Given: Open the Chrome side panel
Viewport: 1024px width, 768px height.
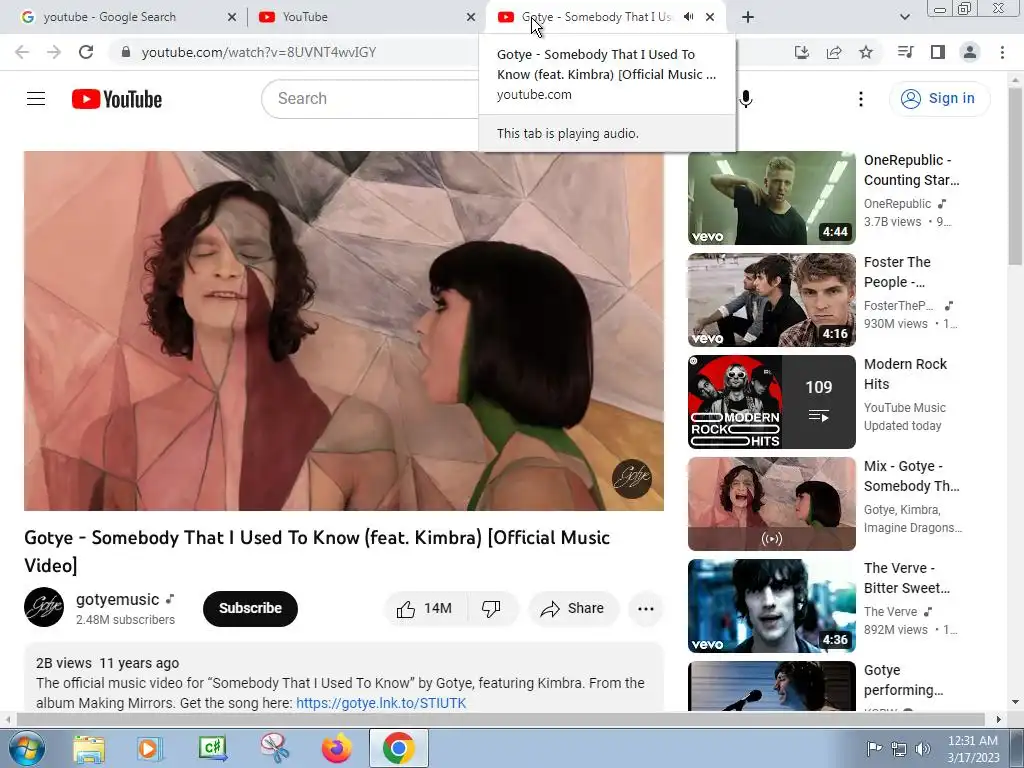Looking at the screenshot, I should pos(938,52).
